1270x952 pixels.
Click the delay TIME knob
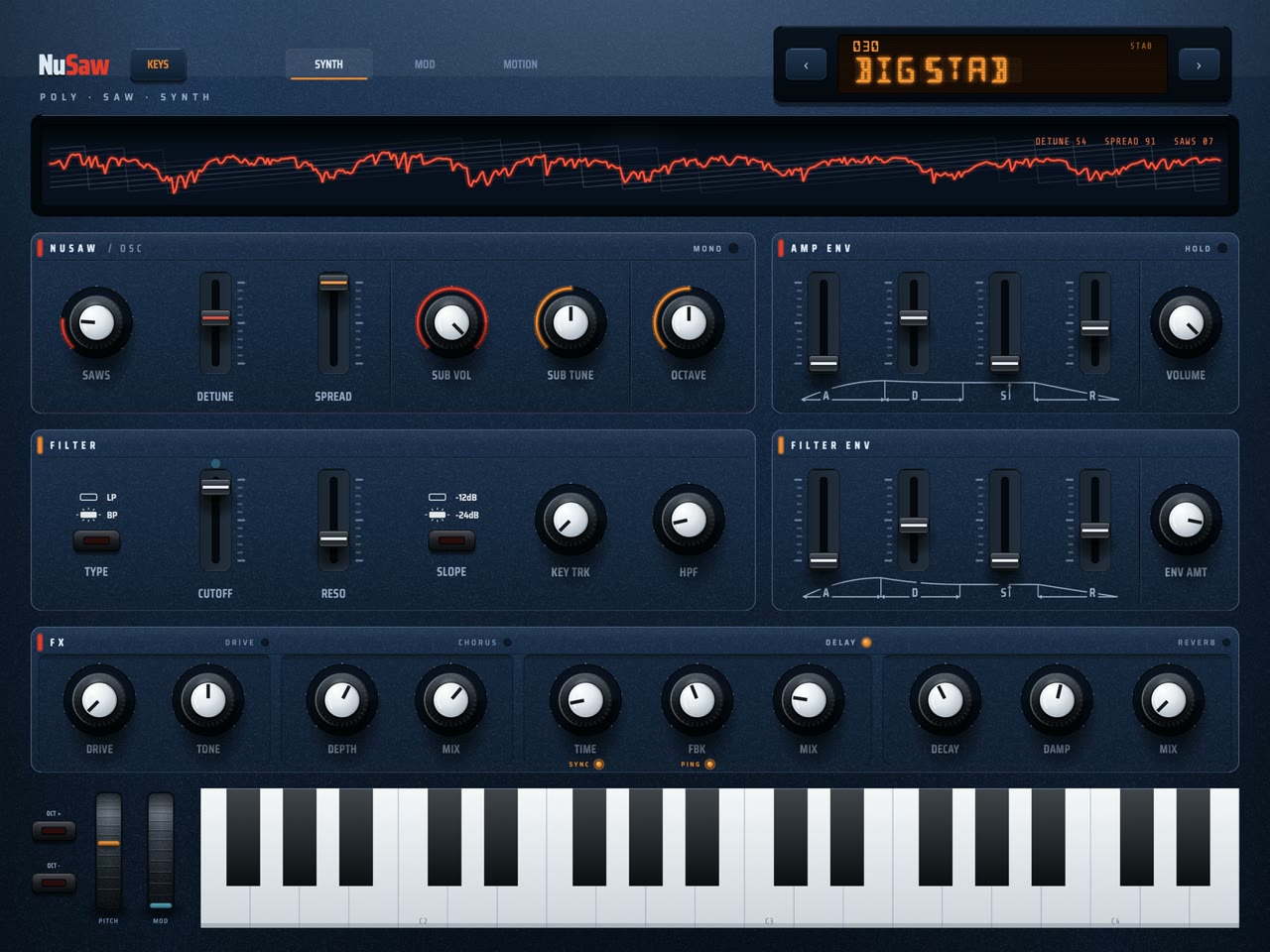click(585, 700)
